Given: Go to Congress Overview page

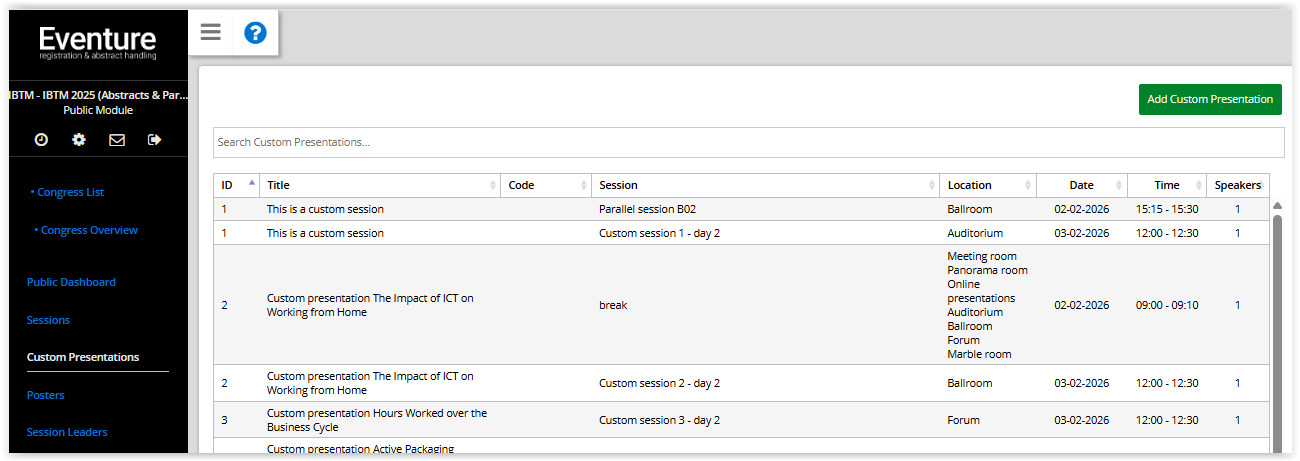Looking at the screenshot, I should coord(86,230).
